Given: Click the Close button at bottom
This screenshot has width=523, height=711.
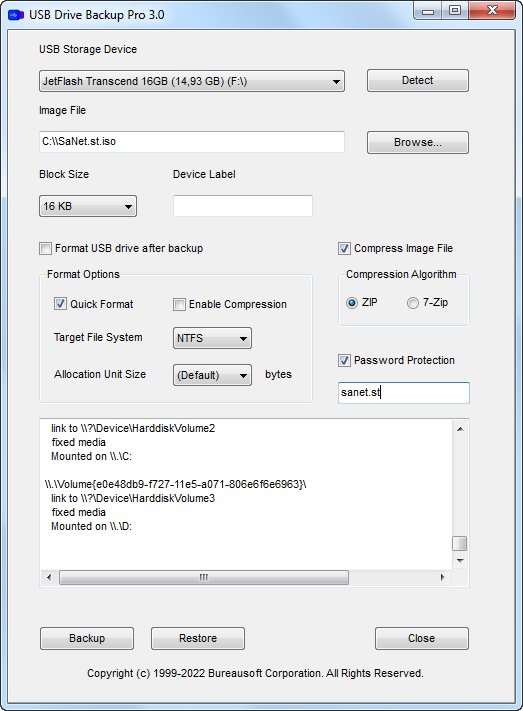Looking at the screenshot, I should 421,638.
